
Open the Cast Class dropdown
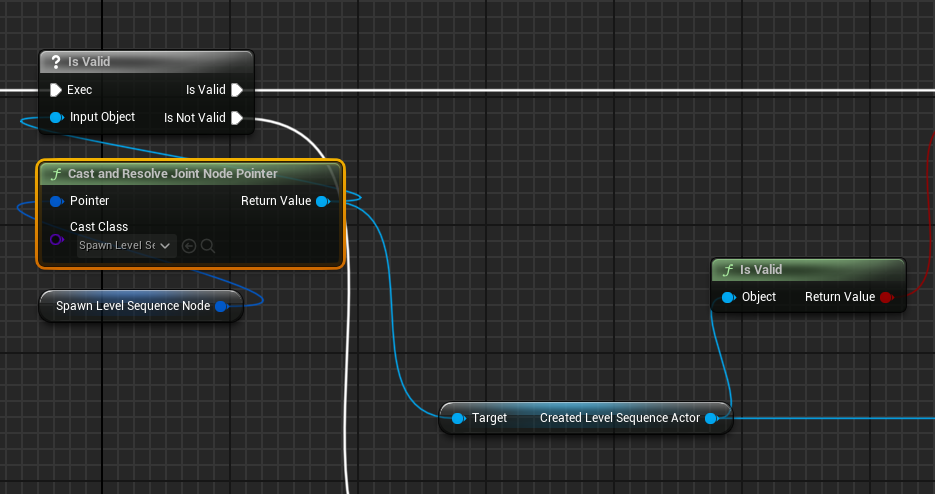point(126,245)
